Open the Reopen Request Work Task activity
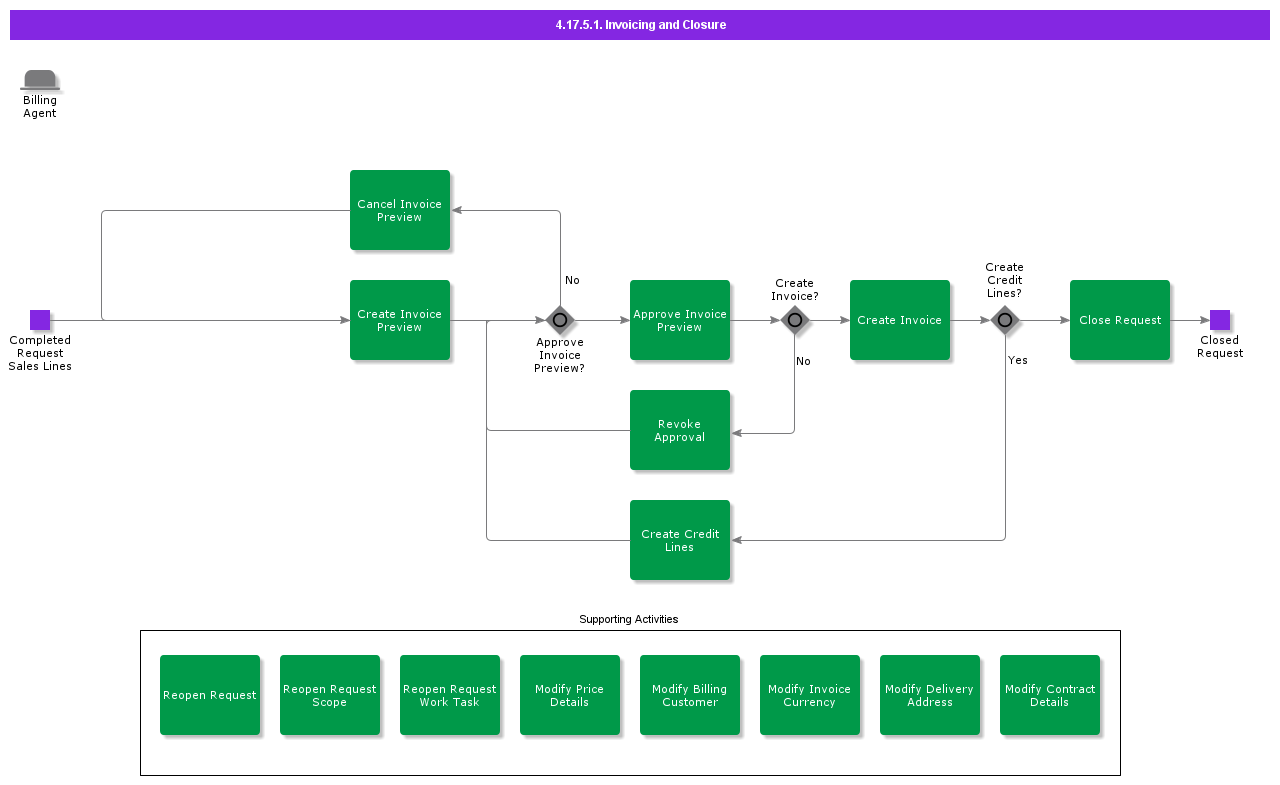The width and height of the screenshot is (1280, 785). pyautogui.click(x=450, y=695)
